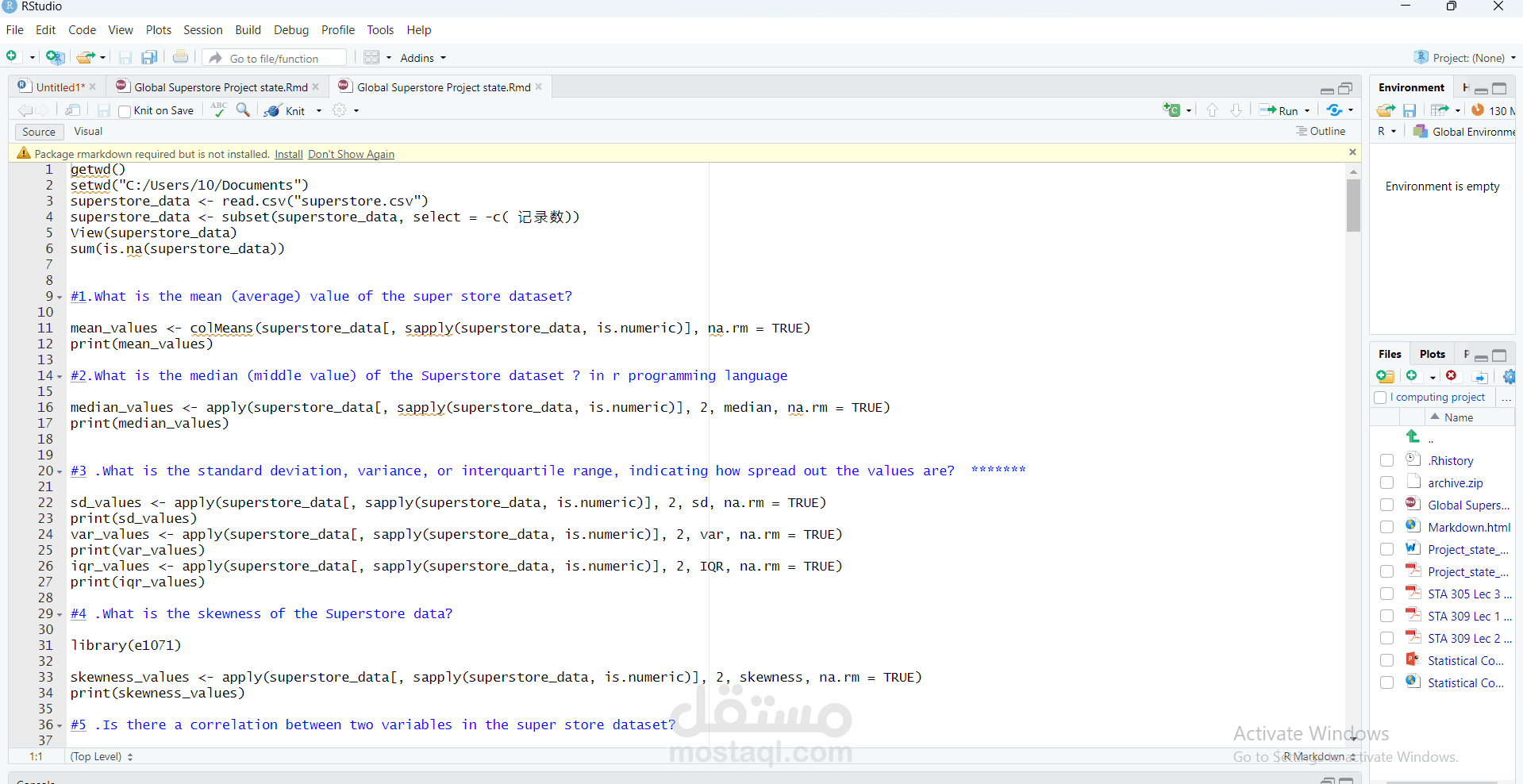Screen dimensions: 1523x784
Task: Open the Plots menu
Action: tap(159, 30)
